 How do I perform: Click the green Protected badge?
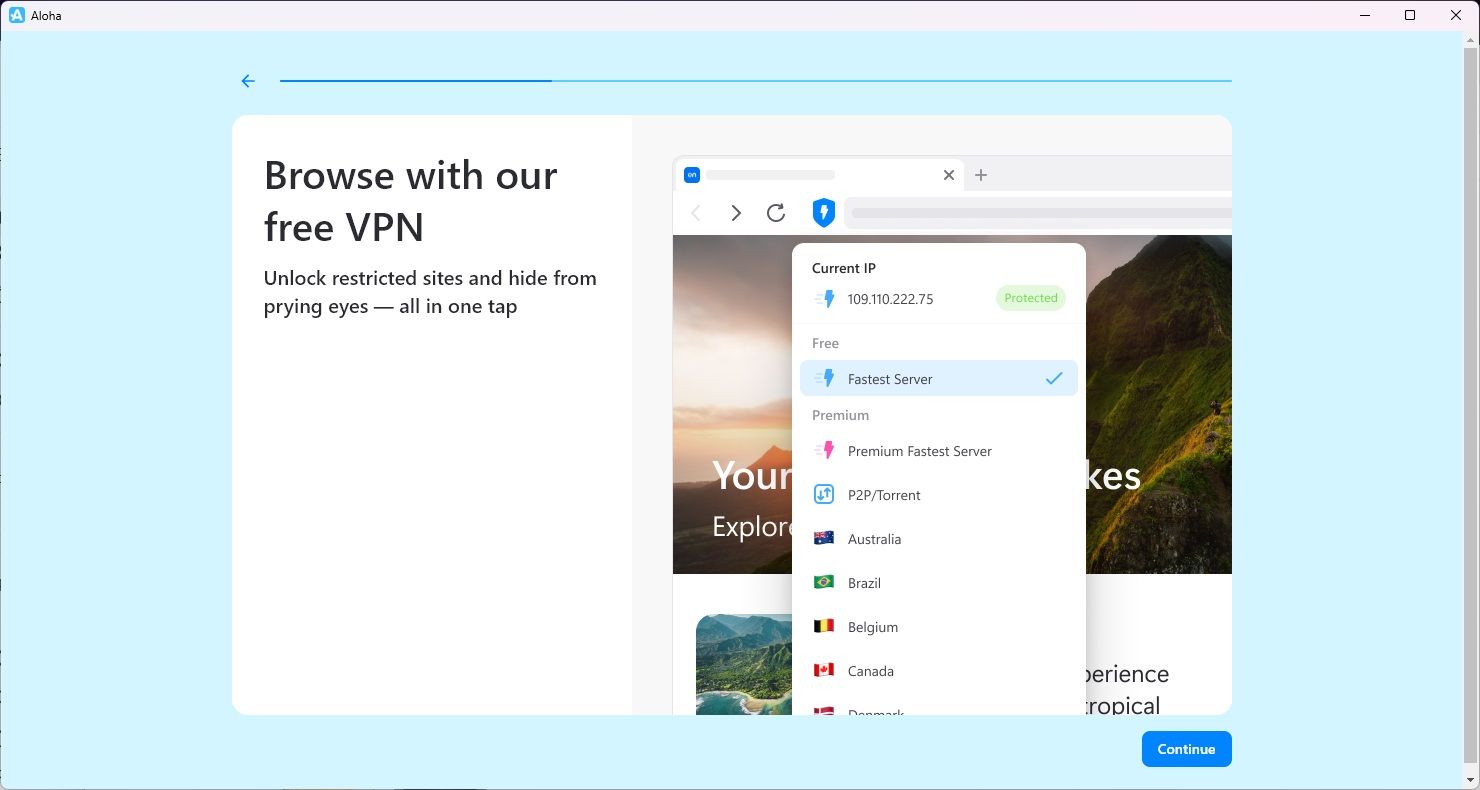click(1031, 298)
